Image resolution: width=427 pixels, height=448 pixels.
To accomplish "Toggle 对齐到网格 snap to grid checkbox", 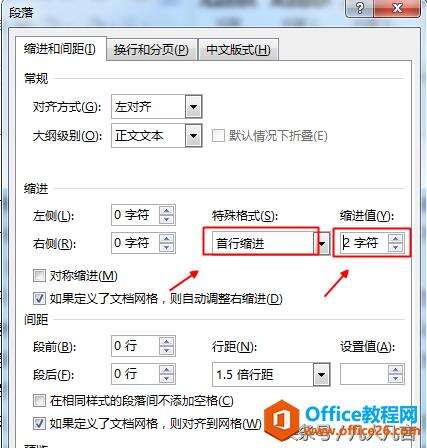I will (x=39, y=423).
